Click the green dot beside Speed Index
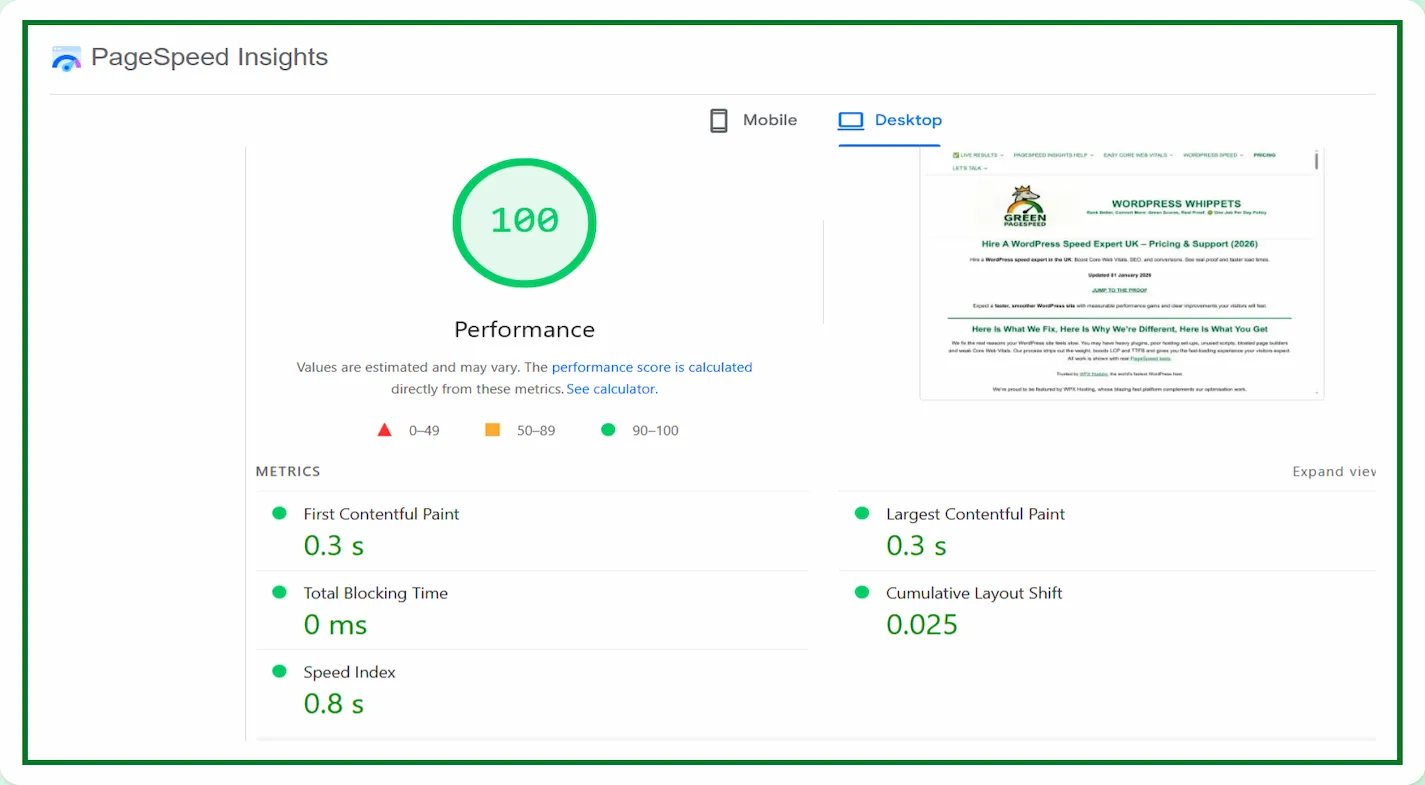Image resolution: width=1425 pixels, height=785 pixels. click(279, 671)
